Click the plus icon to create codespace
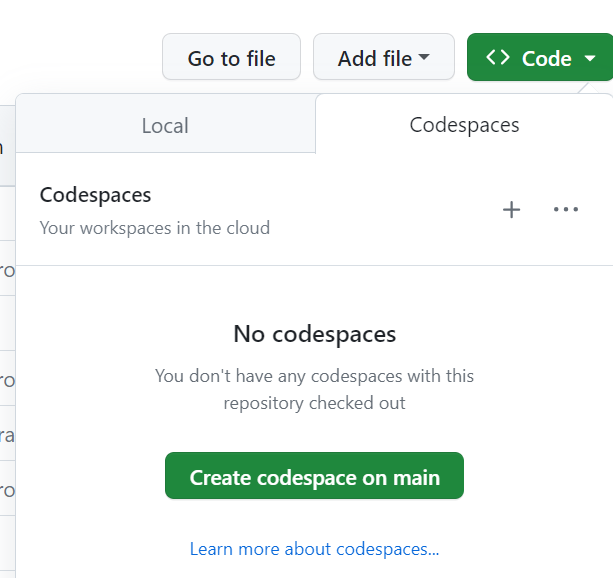The image size is (613, 578). tap(511, 210)
